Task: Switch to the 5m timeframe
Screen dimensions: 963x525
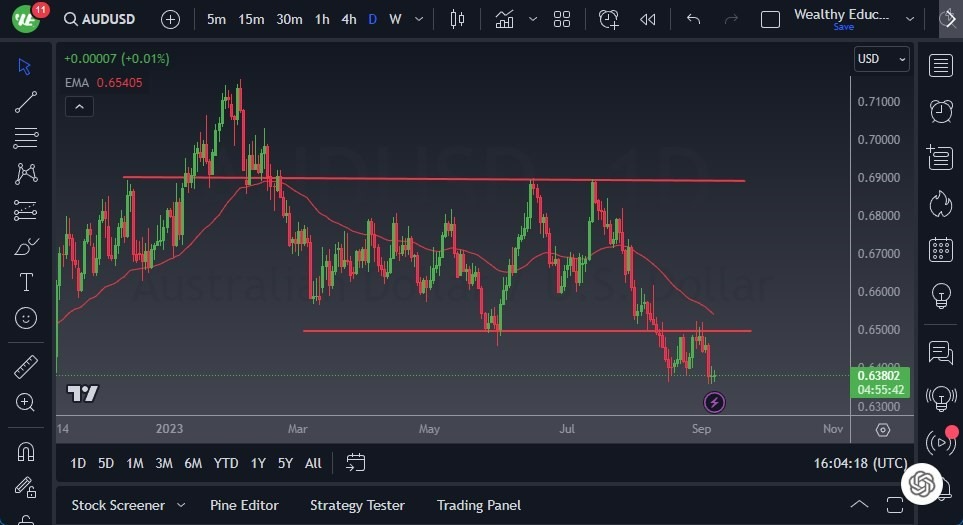Action: click(x=216, y=19)
